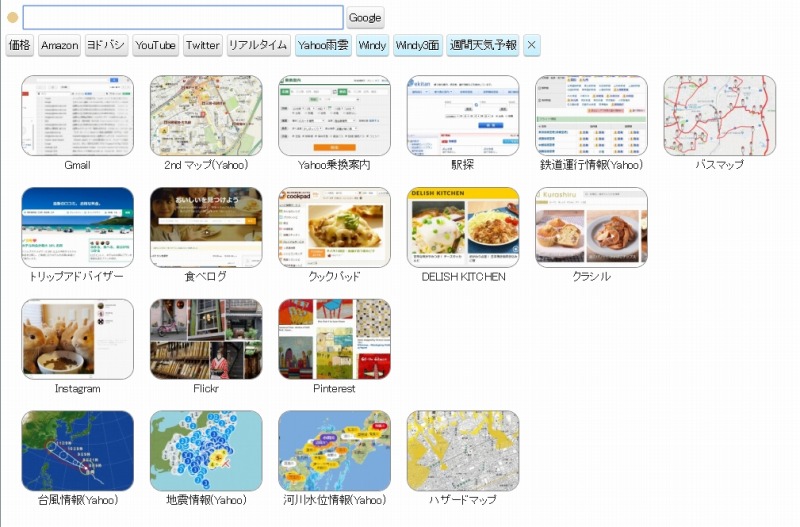Click the 台風情報(Yahoo) text label
Image resolution: width=800 pixels, height=527 pixels.
(78, 500)
